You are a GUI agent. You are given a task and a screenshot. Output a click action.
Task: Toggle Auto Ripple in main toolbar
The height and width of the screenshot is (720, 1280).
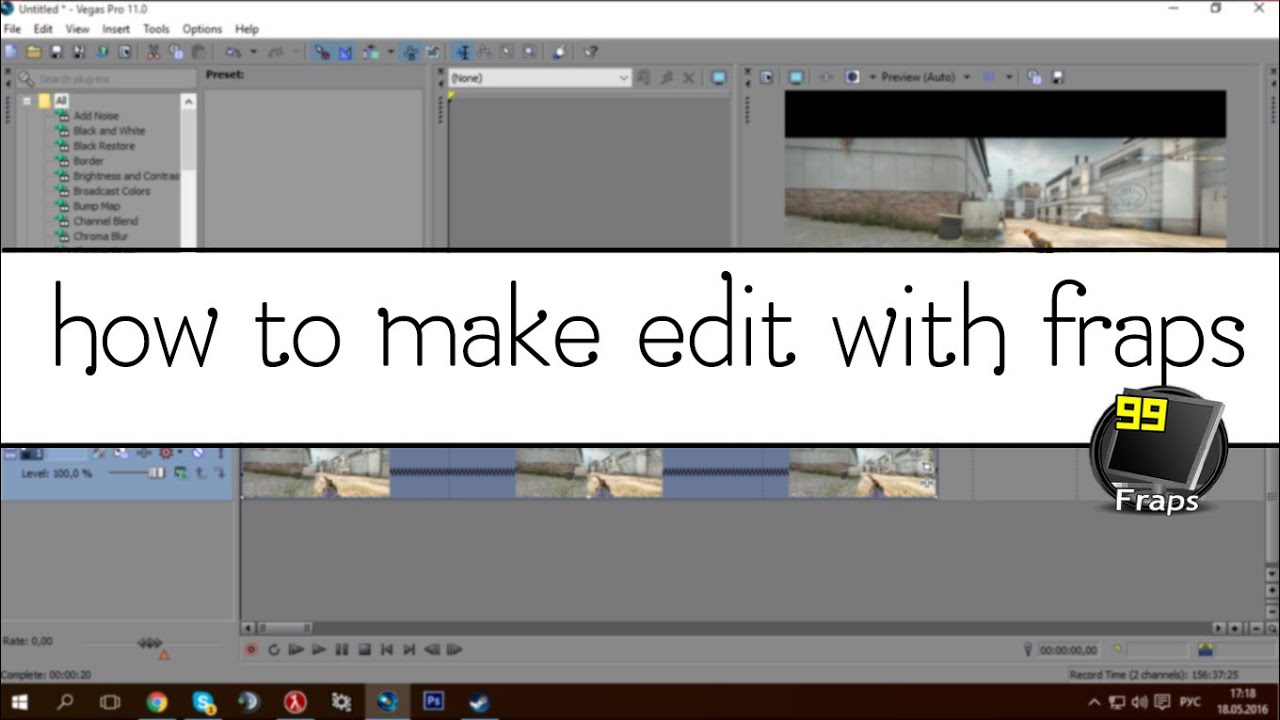tap(370, 52)
